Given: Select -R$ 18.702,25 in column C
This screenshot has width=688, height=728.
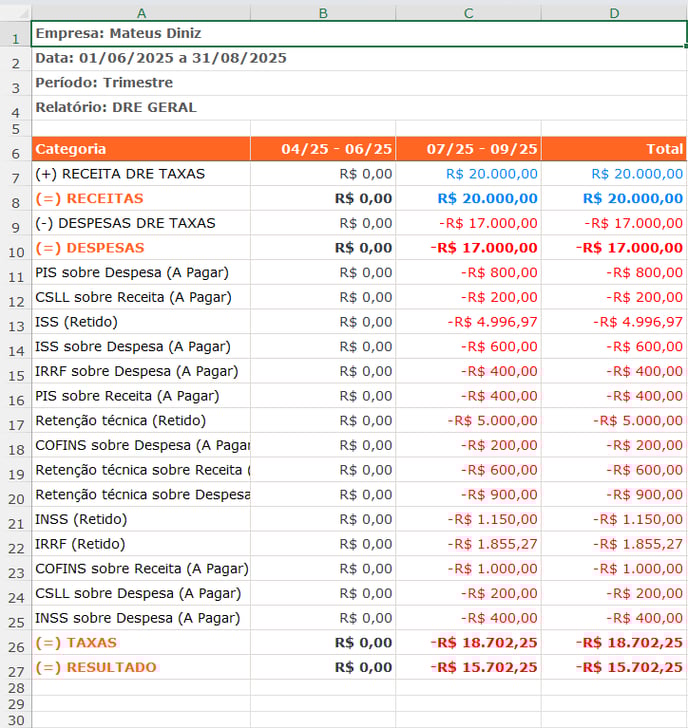Looking at the screenshot, I should click(468, 643).
